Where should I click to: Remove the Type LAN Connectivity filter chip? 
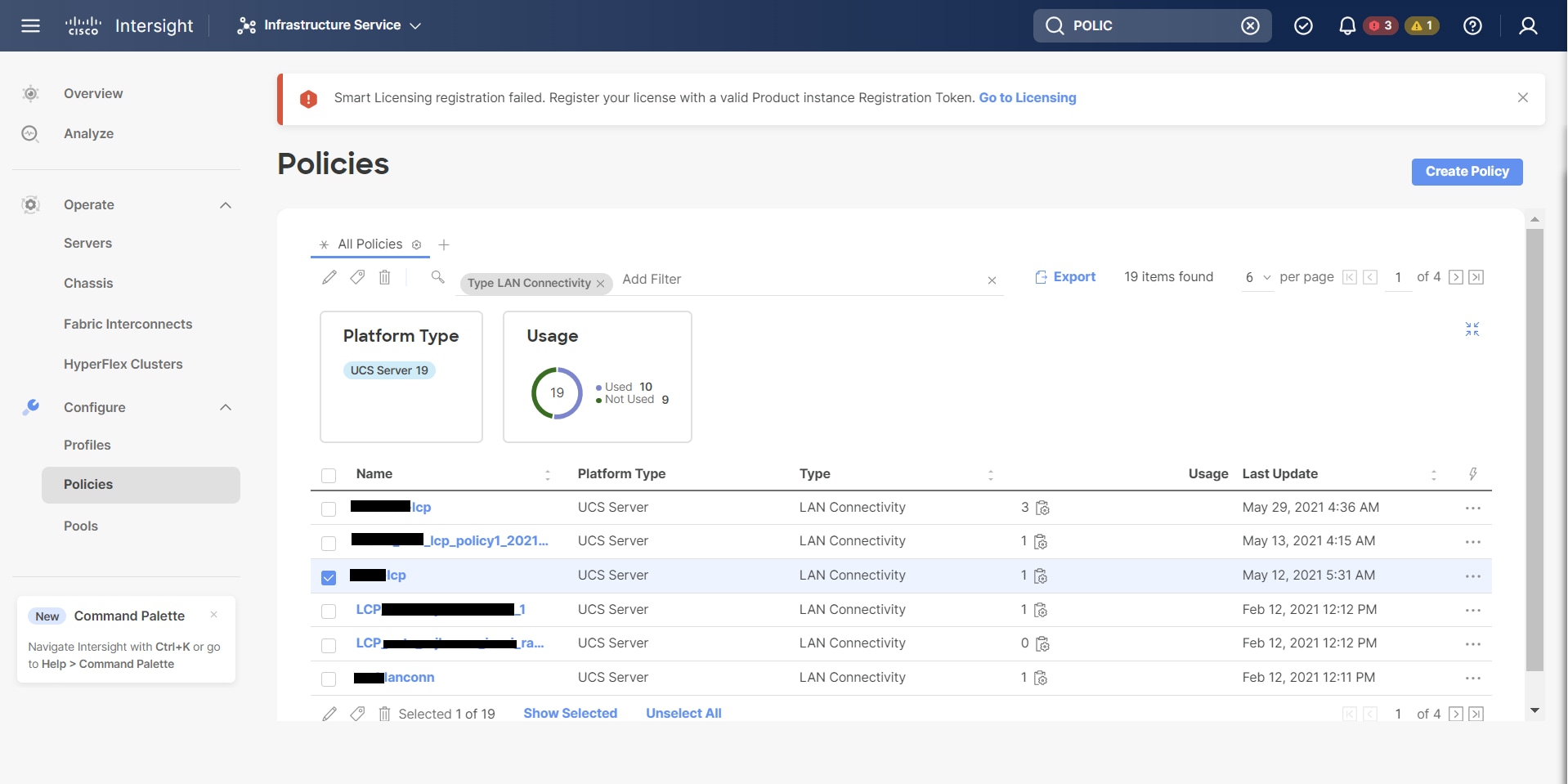click(x=600, y=283)
